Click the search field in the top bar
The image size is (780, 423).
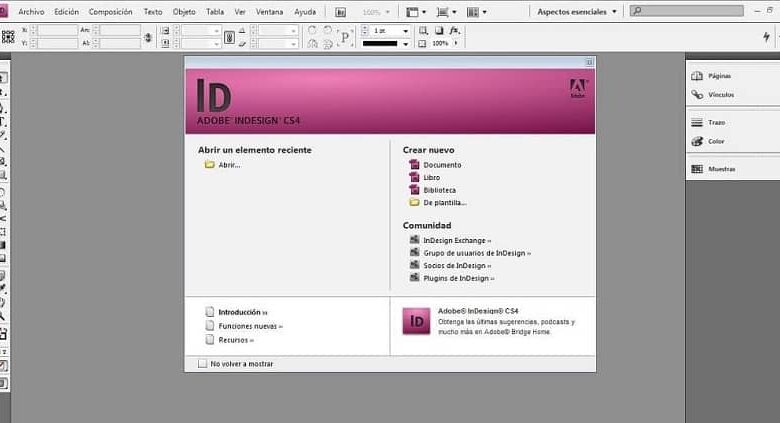pyautogui.click(x=686, y=10)
